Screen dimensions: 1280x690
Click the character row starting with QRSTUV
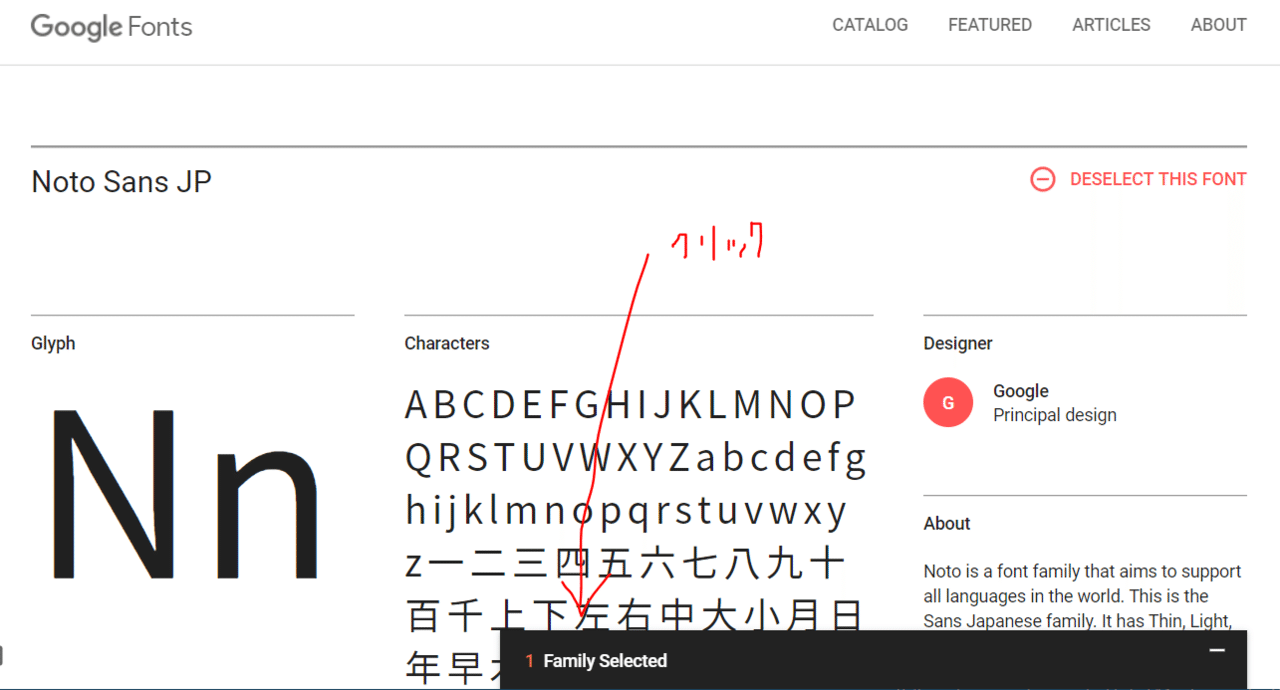636,458
